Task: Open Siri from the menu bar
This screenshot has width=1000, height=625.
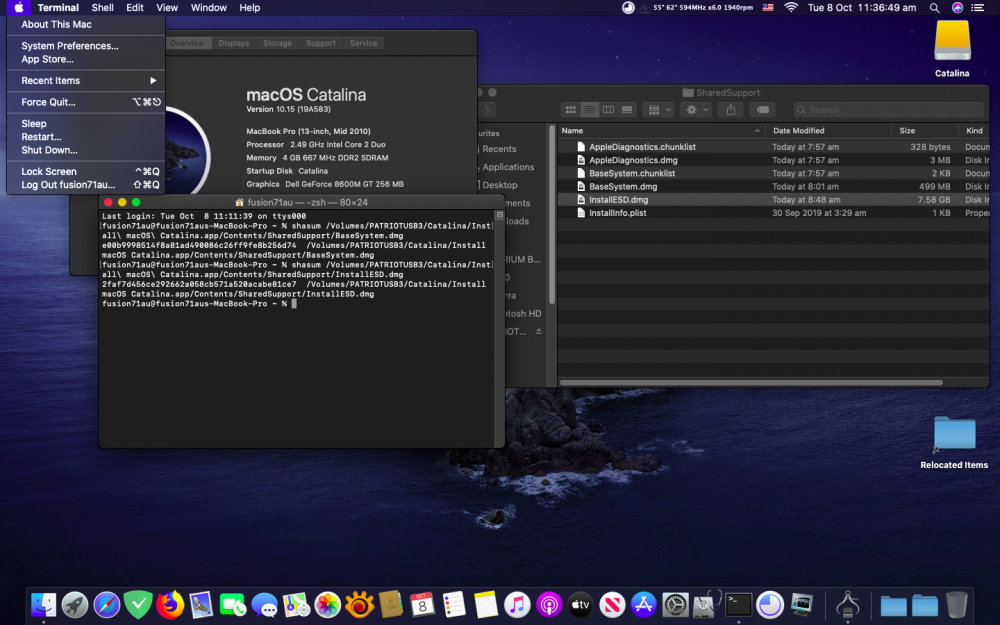Action: tap(957, 8)
